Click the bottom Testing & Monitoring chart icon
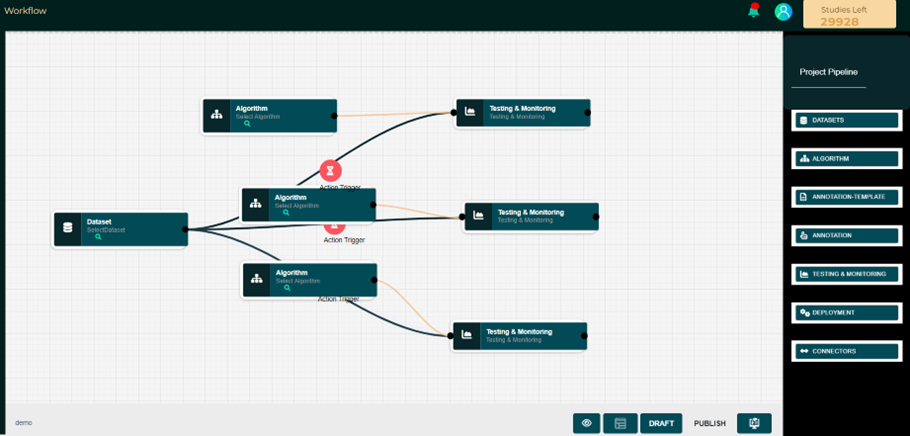 click(x=467, y=336)
